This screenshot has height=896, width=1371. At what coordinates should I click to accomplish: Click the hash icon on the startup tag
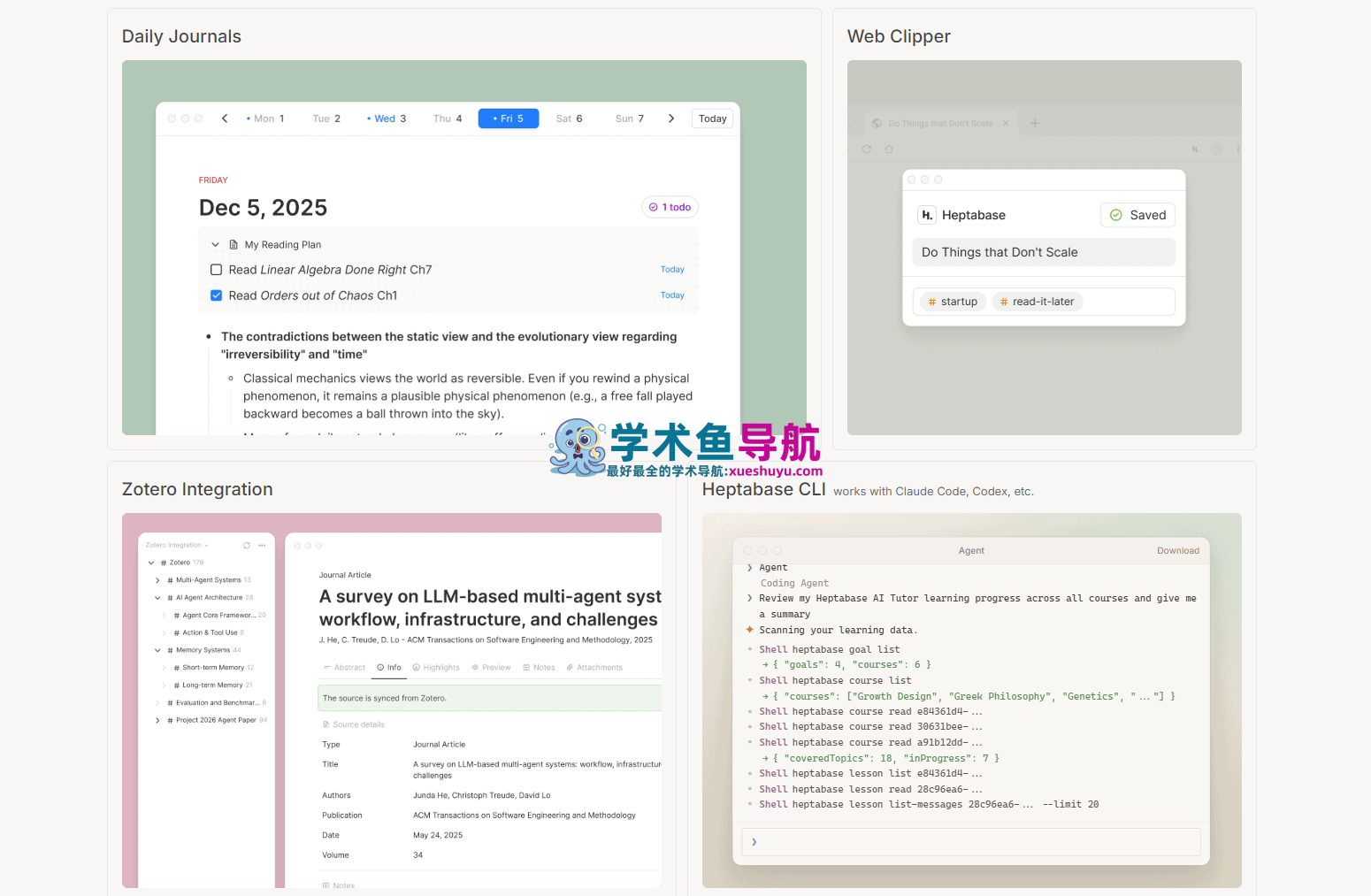click(931, 302)
